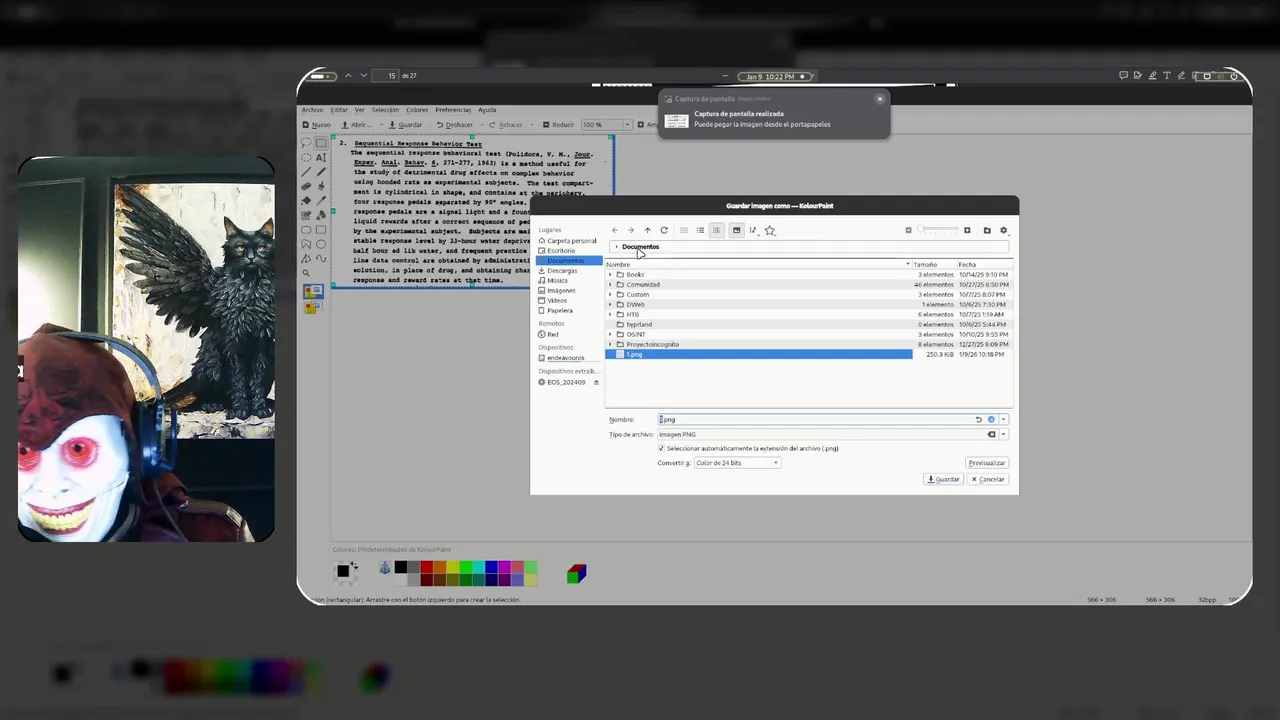
Task: Click the Previsualizar button
Action: click(987, 463)
